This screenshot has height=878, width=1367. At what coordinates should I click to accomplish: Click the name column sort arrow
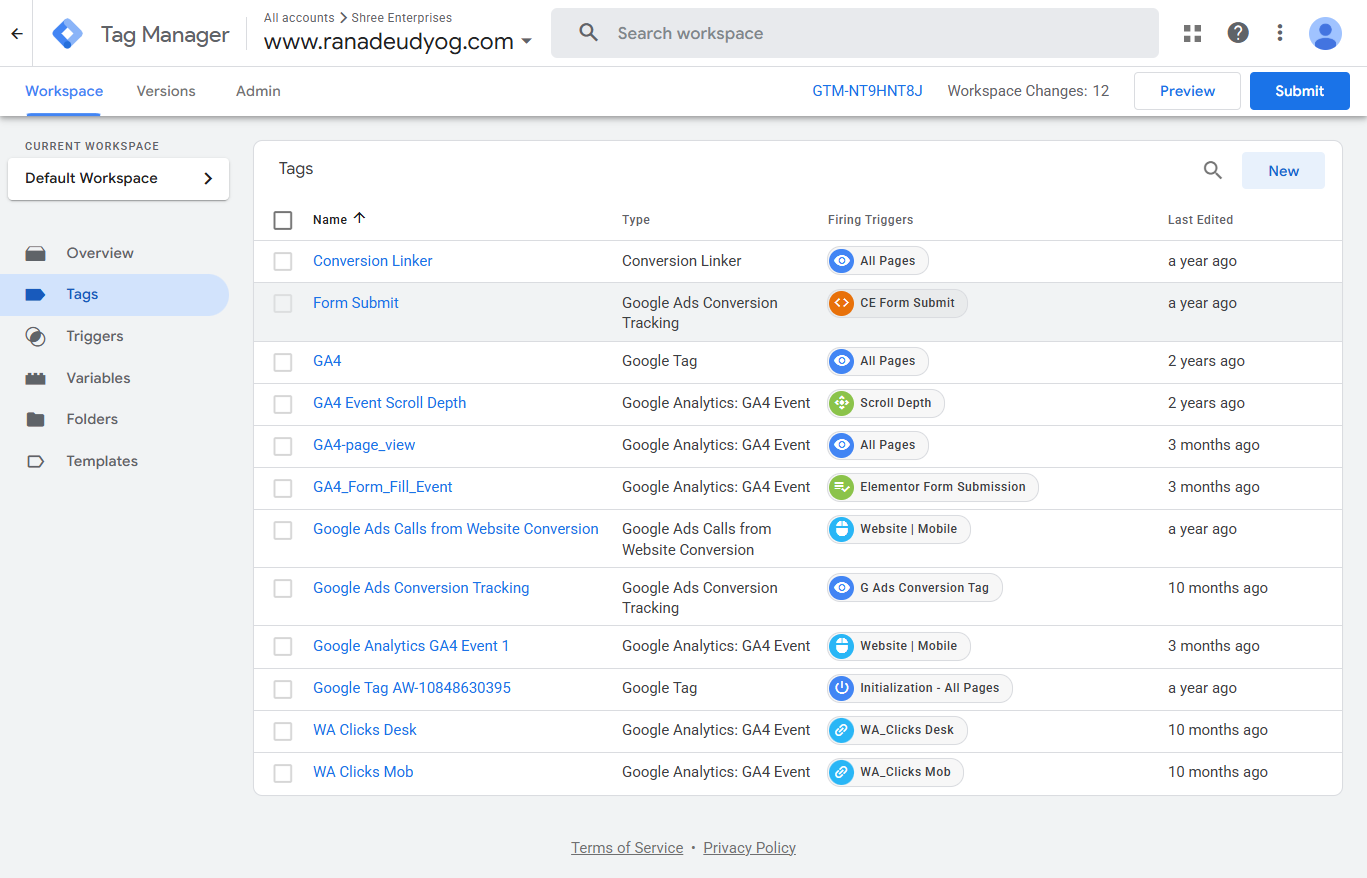[360, 219]
